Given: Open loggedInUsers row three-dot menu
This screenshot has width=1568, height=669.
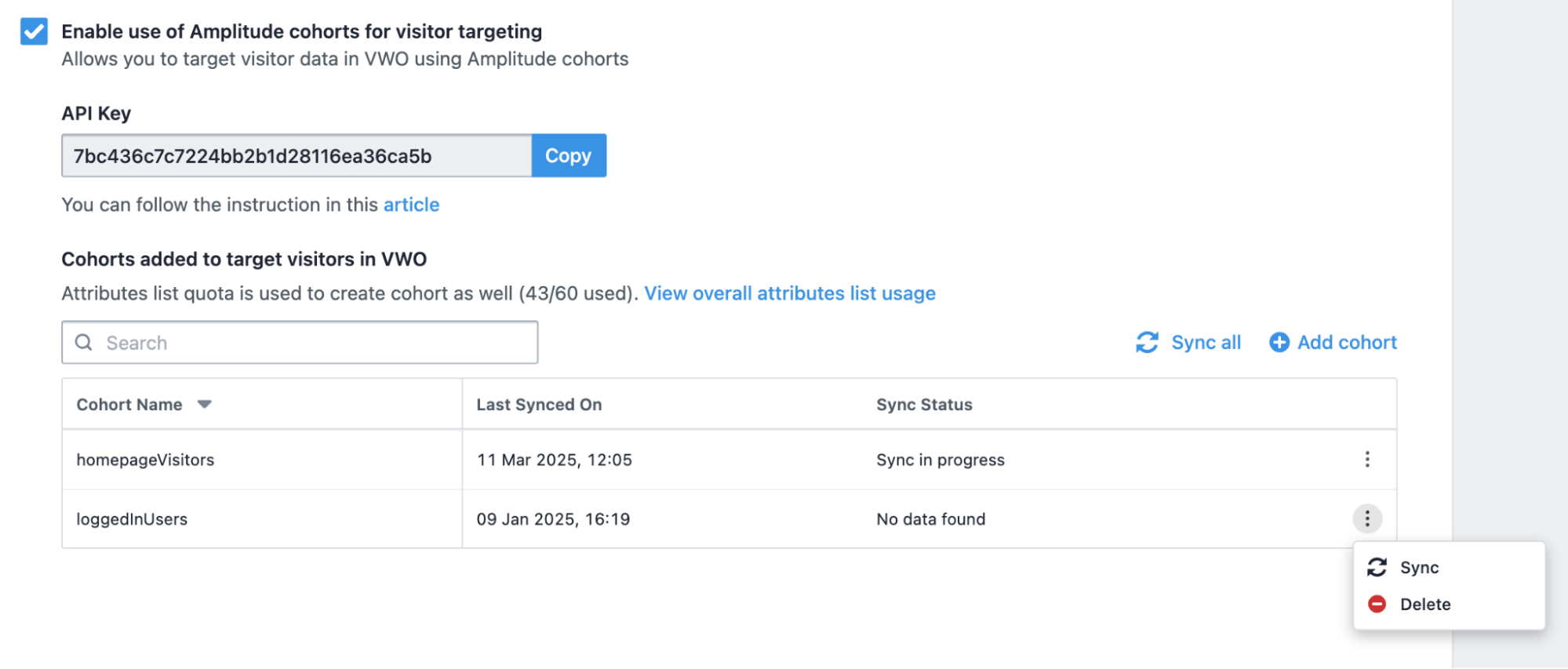Looking at the screenshot, I should coord(1367,518).
